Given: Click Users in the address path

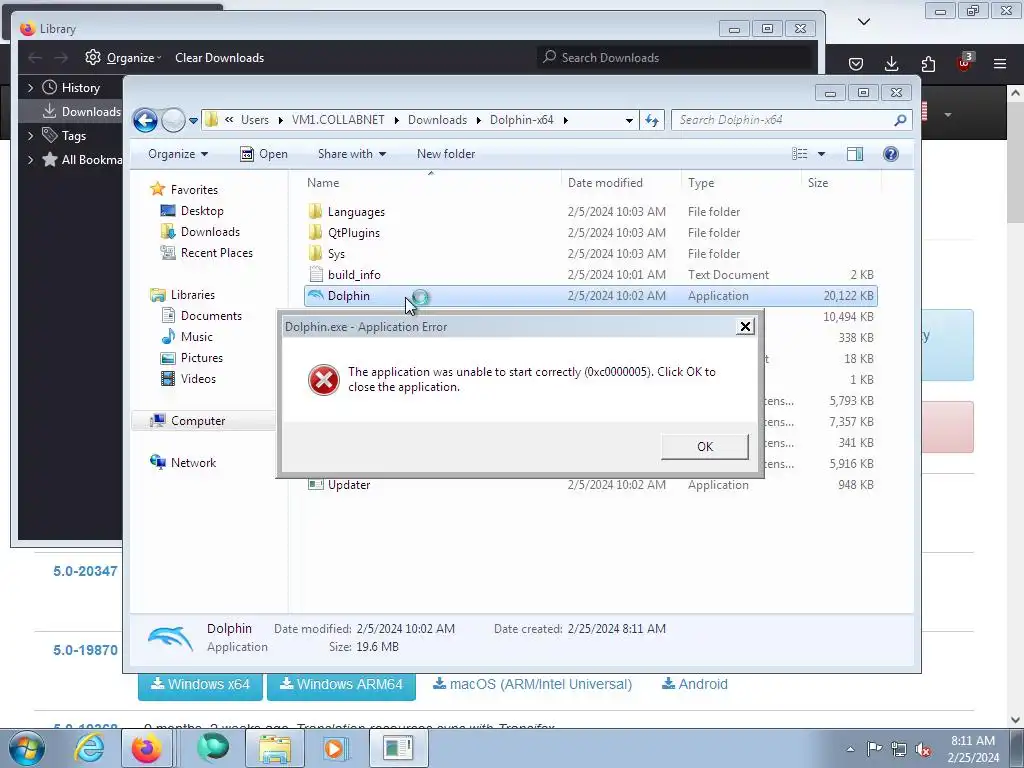Looking at the screenshot, I should [255, 120].
